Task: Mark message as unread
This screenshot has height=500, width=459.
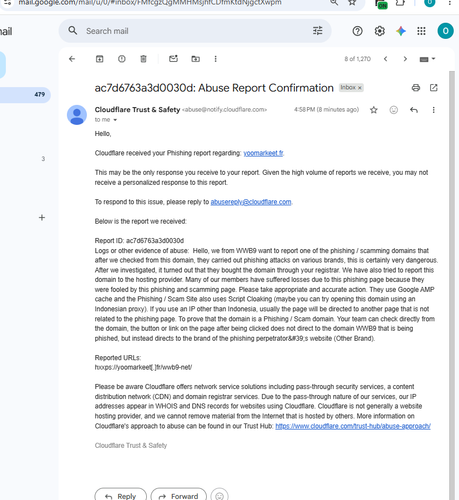Action: pyautogui.click(x=173, y=59)
